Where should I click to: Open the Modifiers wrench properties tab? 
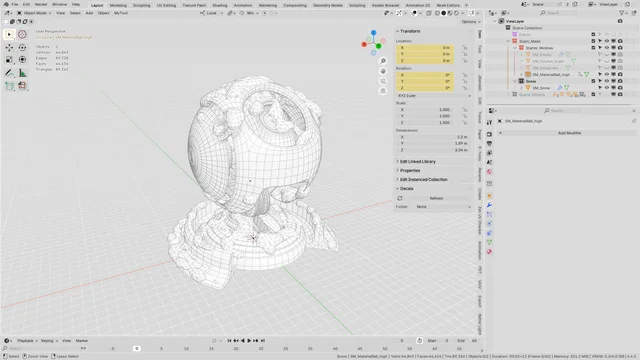489,205
